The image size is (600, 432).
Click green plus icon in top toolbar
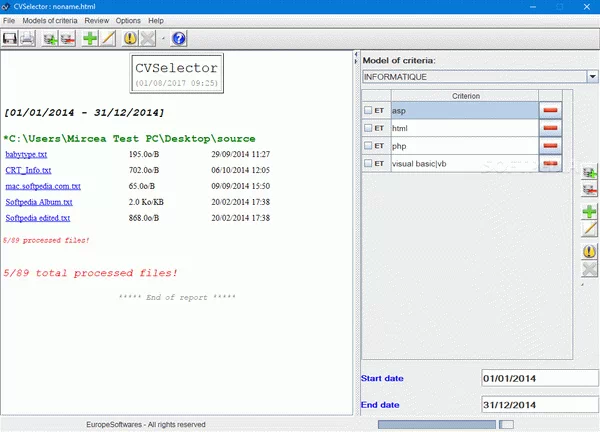click(x=90, y=39)
